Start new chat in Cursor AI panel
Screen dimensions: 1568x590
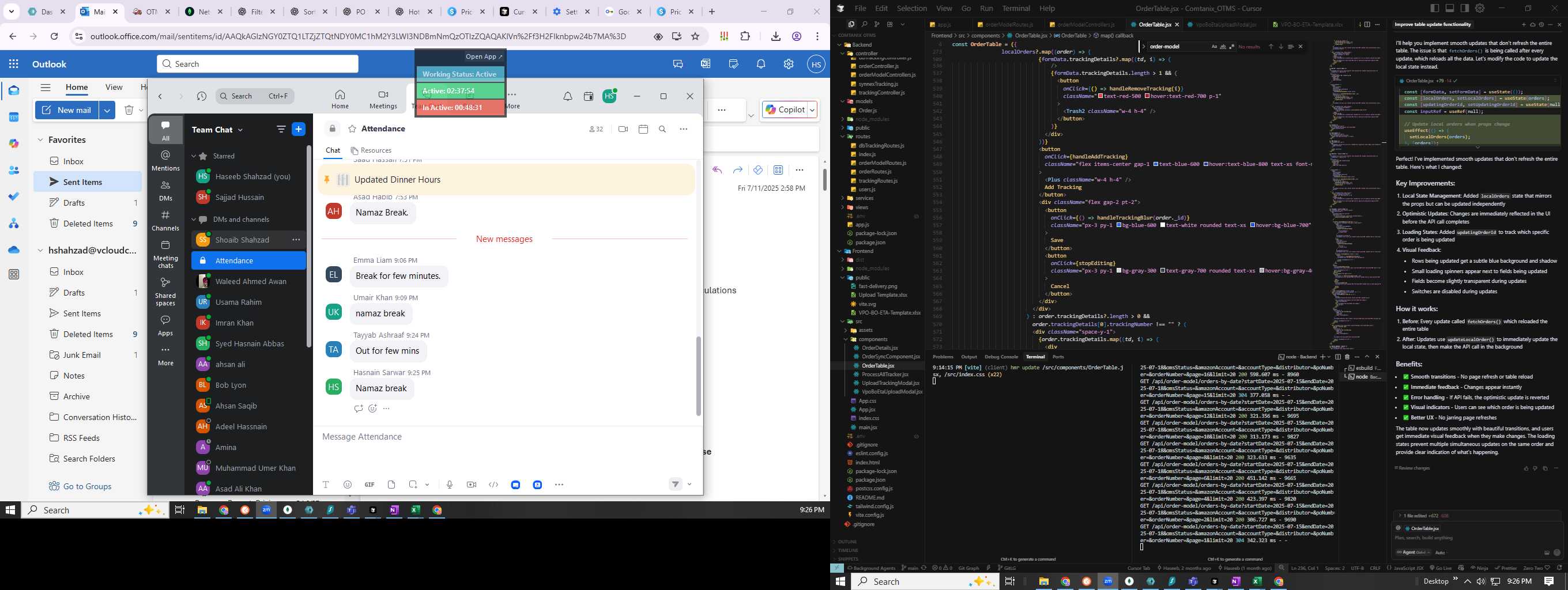tap(1524, 25)
